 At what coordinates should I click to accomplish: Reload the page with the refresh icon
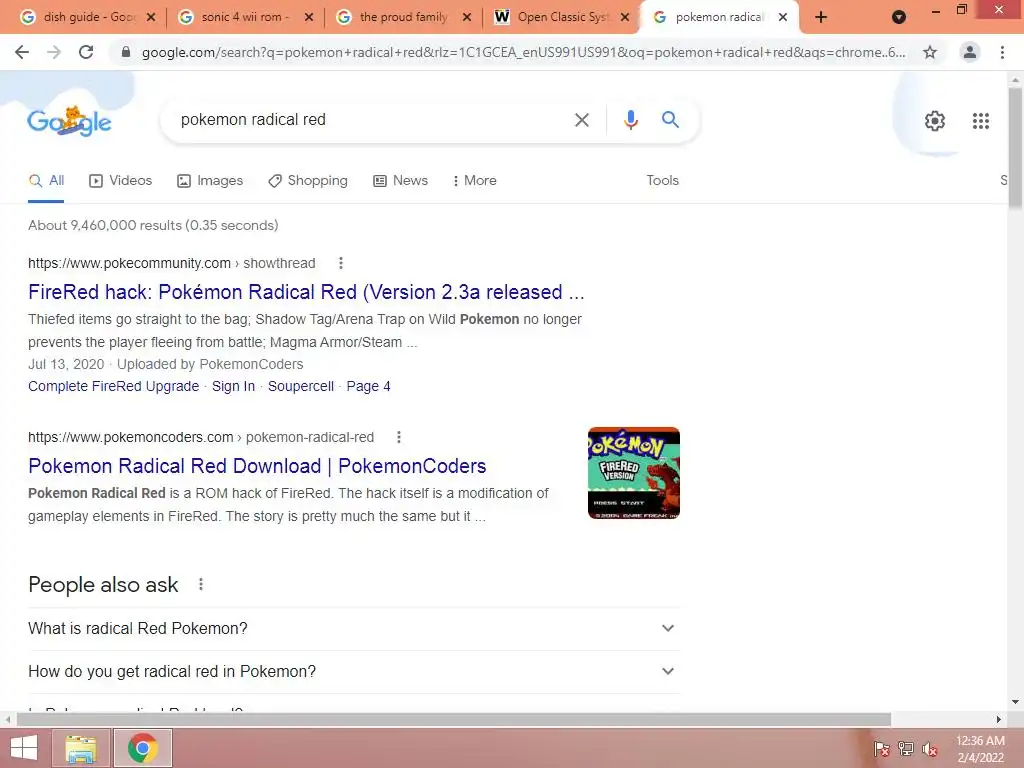click(x=86, y=52)
